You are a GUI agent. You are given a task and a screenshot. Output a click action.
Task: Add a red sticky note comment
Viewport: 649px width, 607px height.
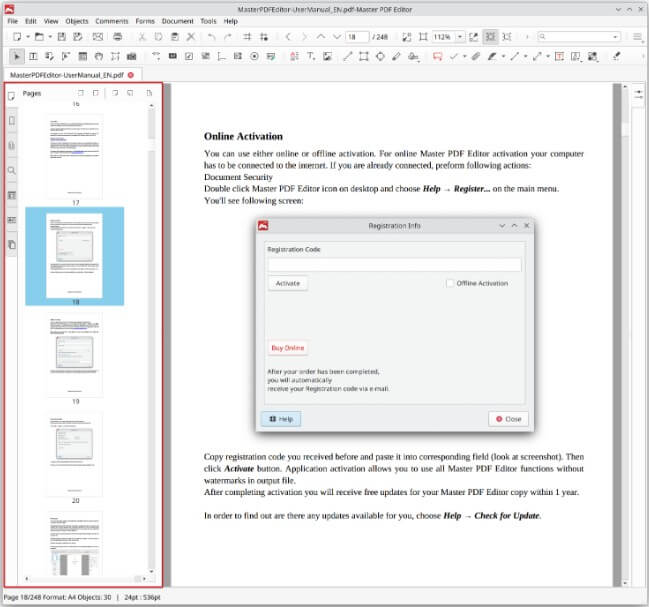tap(437, 56)
